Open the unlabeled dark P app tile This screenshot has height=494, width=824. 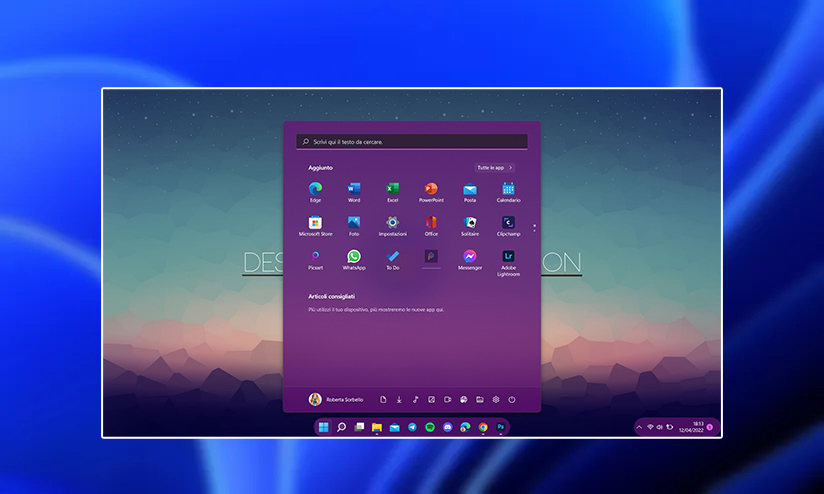(x=431, y=256)
